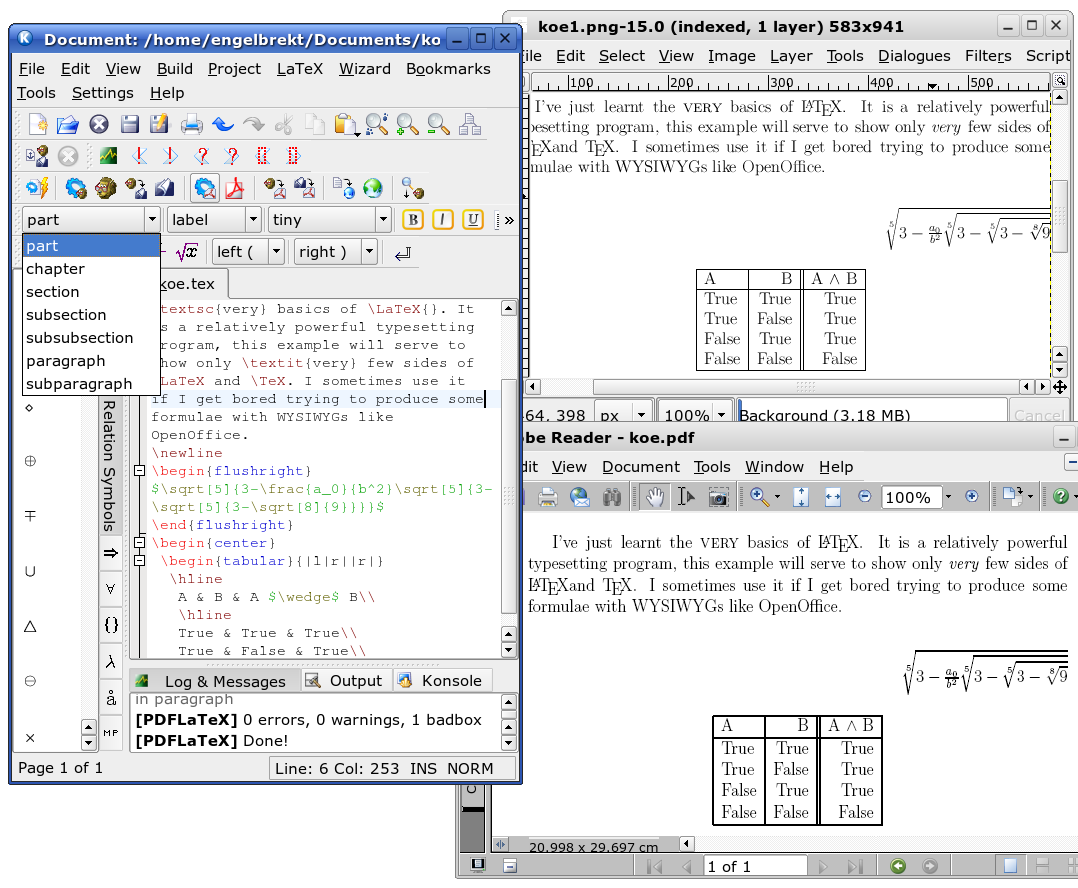Viewport: 1078px width, 888px height.
Task: Click the GIMP horizontal scrollbar
Action: coord(805,386)
